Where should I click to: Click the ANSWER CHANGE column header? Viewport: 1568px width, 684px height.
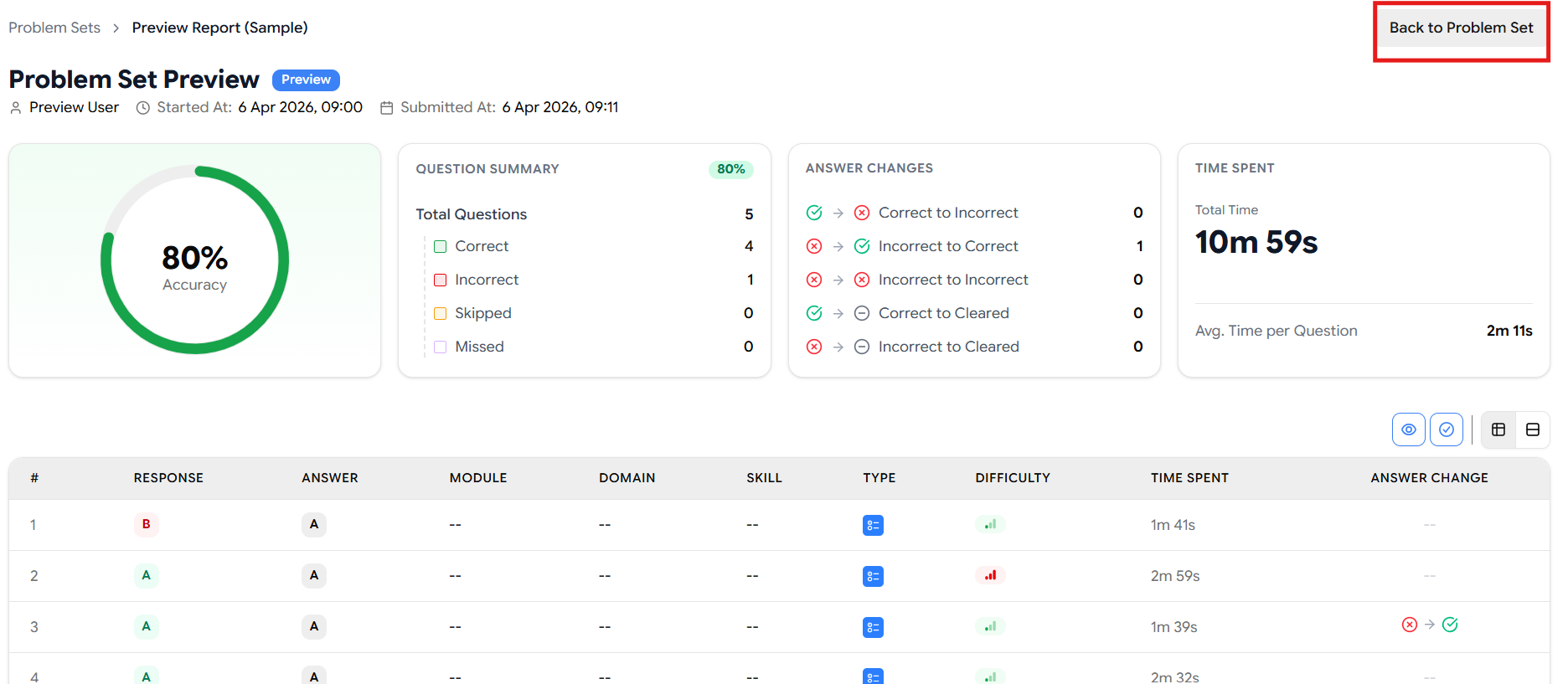click(x=1428, y=478)
